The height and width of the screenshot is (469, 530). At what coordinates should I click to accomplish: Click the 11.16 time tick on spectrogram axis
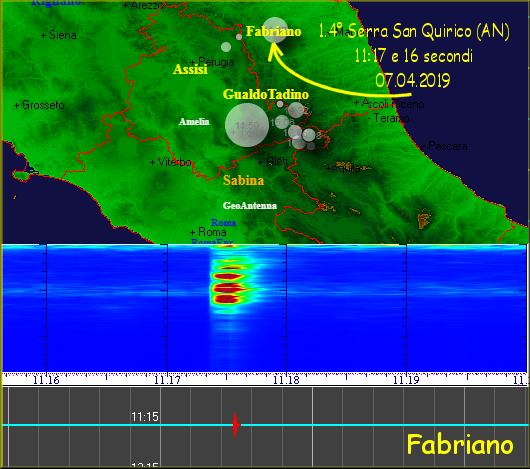(46, 380)
